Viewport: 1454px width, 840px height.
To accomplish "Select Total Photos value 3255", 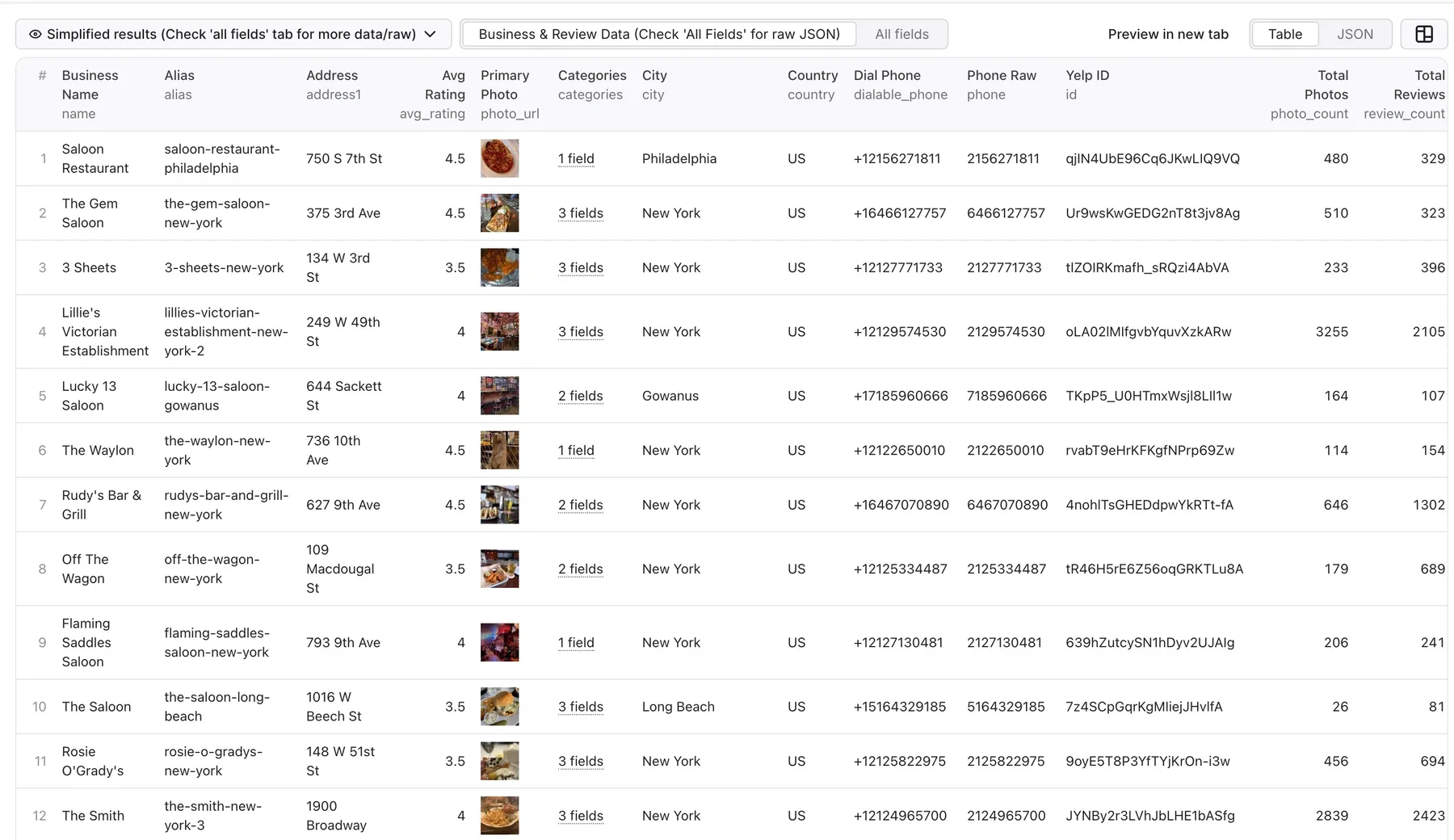I will coord(1332,332).
